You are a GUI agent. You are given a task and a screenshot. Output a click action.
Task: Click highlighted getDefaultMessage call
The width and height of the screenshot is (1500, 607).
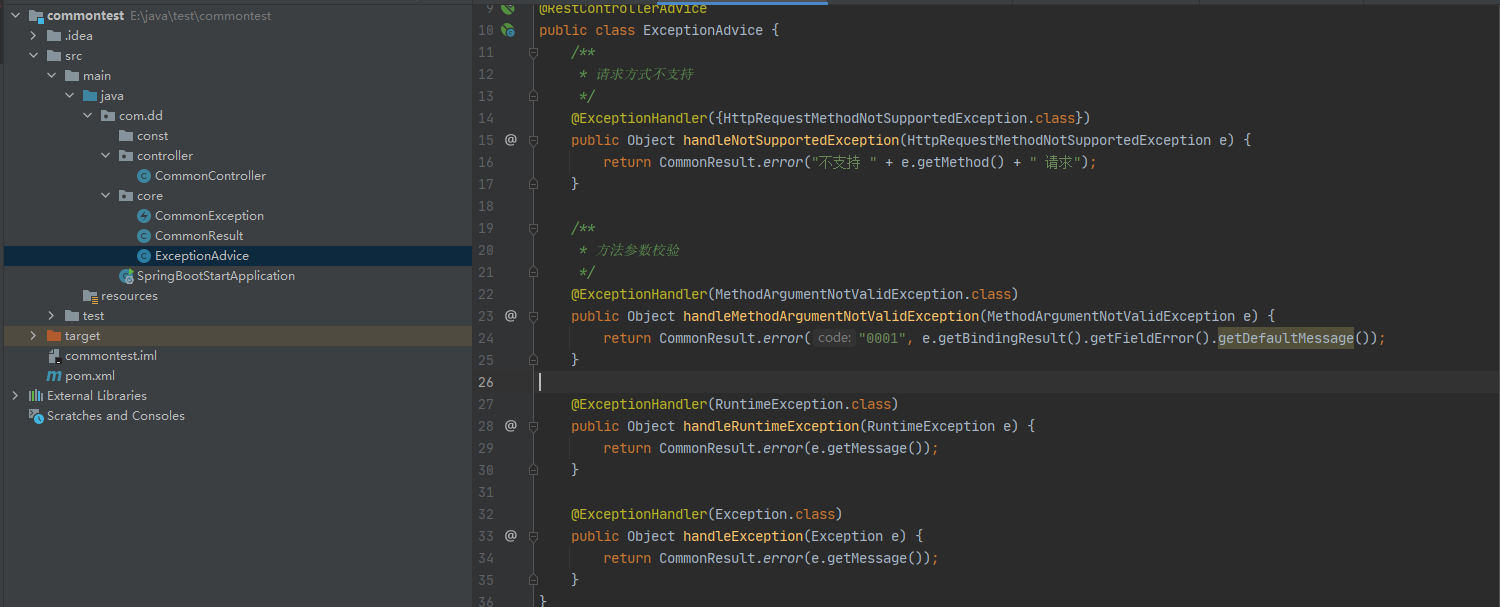point(1286,338)
